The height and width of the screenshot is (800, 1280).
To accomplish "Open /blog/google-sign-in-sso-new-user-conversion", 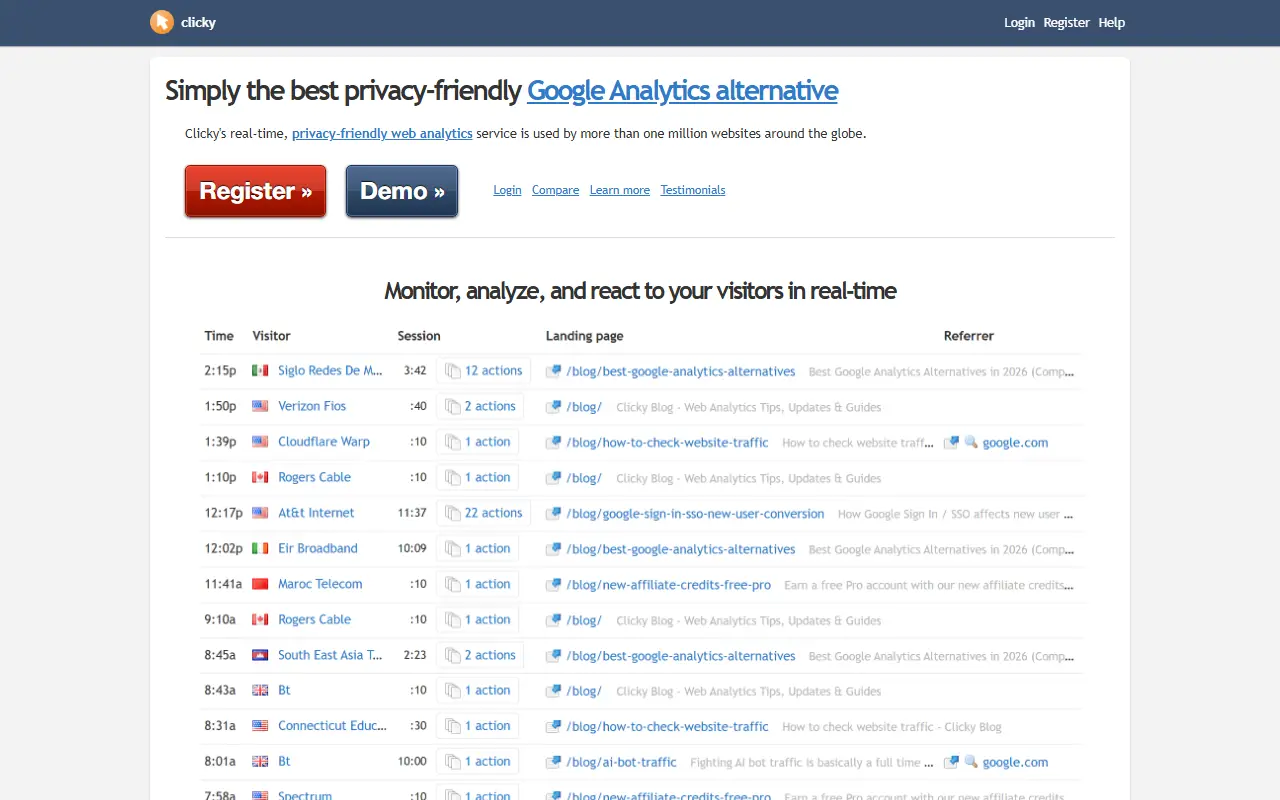I will [x=695, y=513].
